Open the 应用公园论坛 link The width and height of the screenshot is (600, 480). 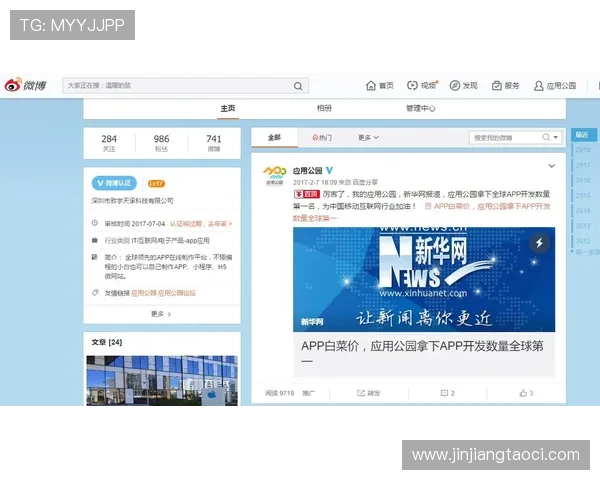point(177,293)
